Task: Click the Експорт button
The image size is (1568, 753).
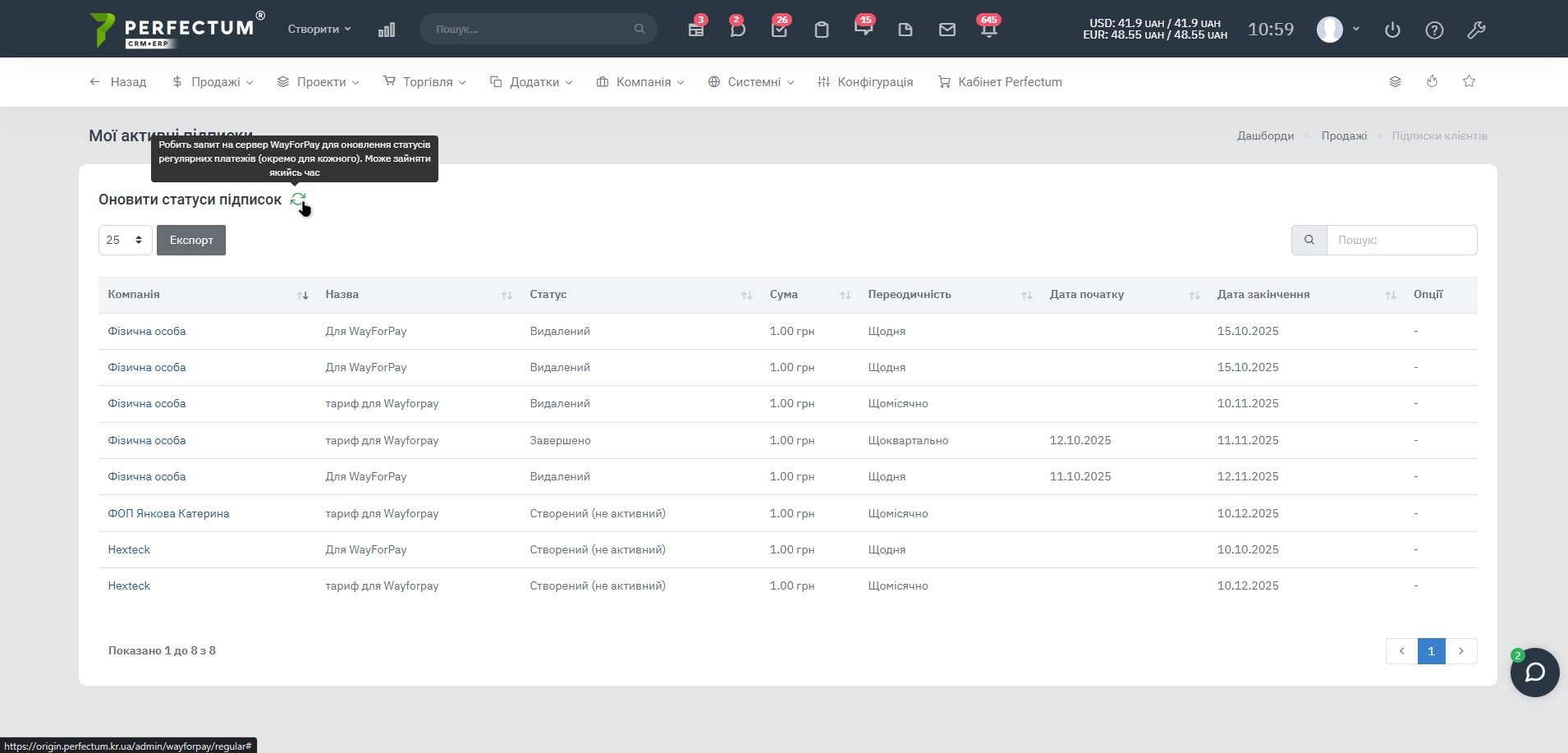Action: point(191,240)
